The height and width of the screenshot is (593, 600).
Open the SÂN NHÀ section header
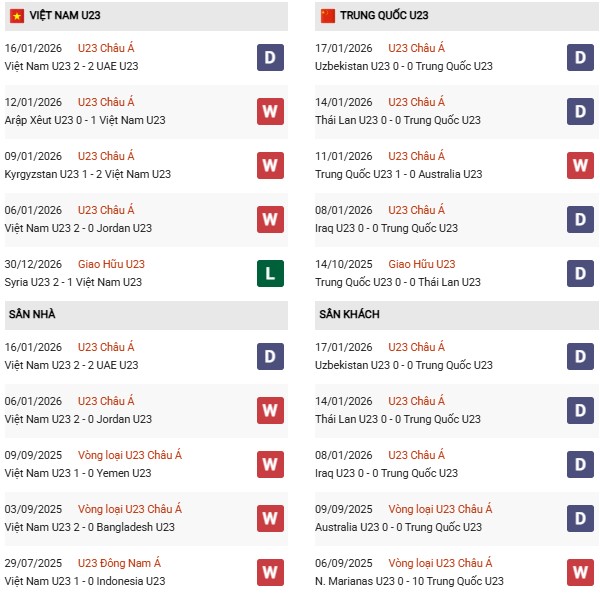pos(32,314)
